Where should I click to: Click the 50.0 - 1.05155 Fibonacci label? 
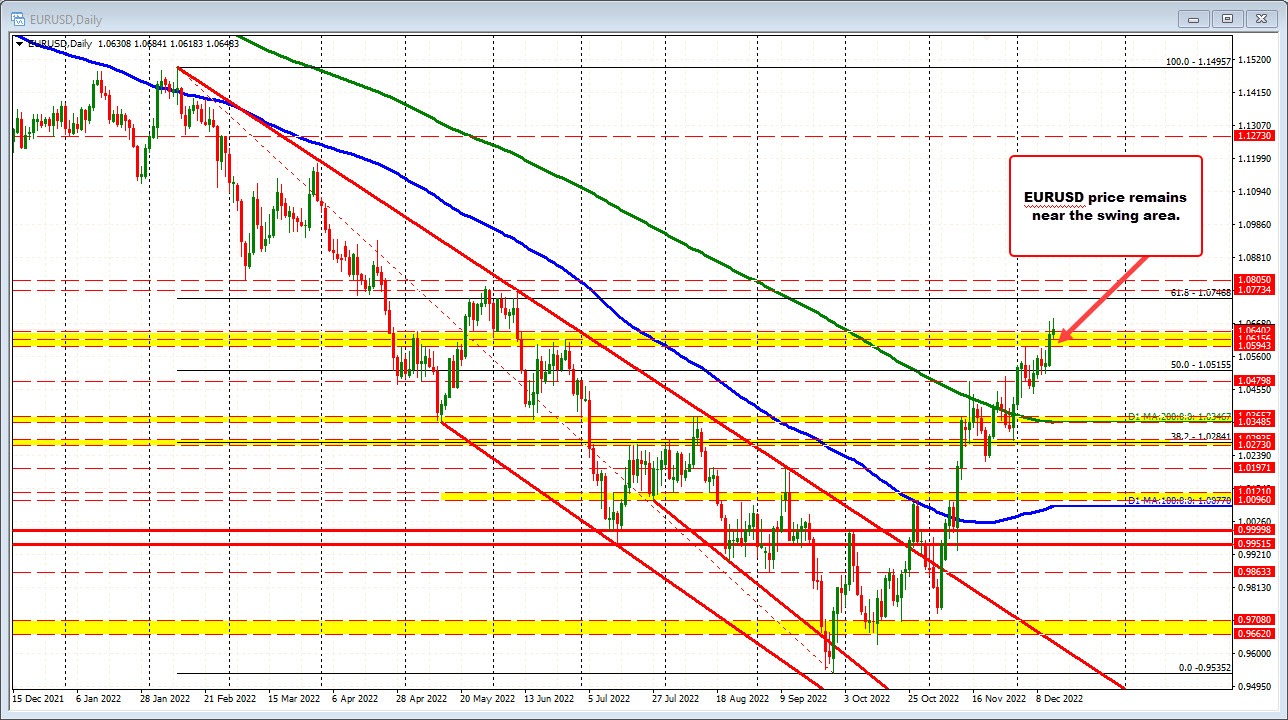click(1200, 365)
